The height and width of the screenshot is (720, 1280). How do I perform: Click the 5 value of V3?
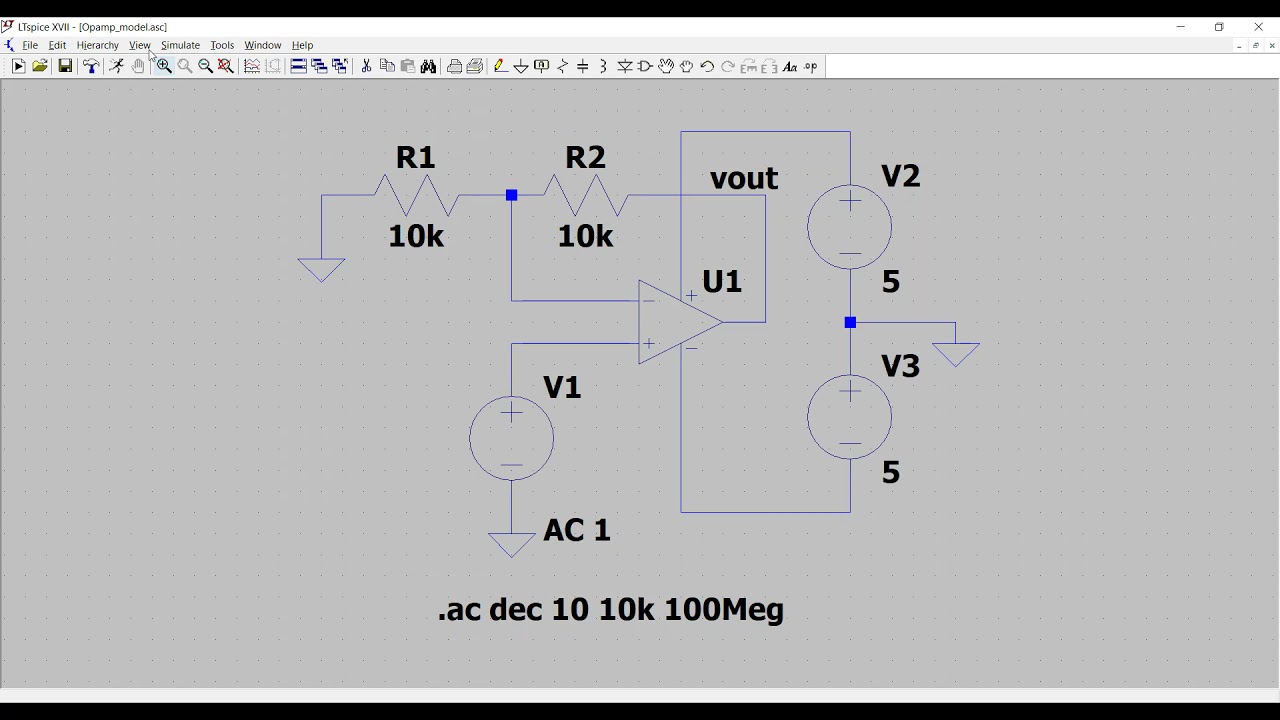pyautogui.click(x=891, y=472)
